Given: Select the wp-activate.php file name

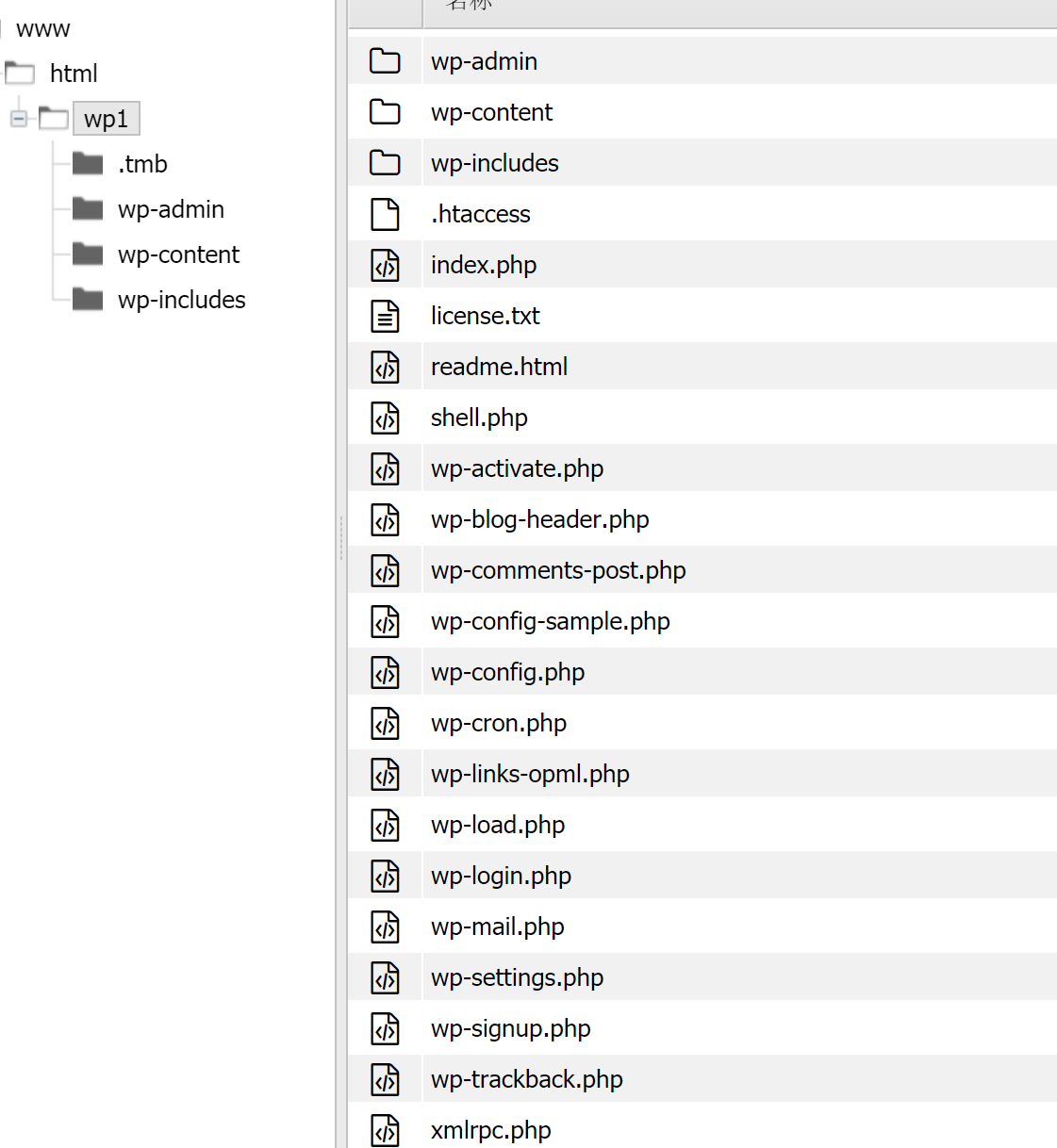Looking at the screenshot, I should 517,468.
